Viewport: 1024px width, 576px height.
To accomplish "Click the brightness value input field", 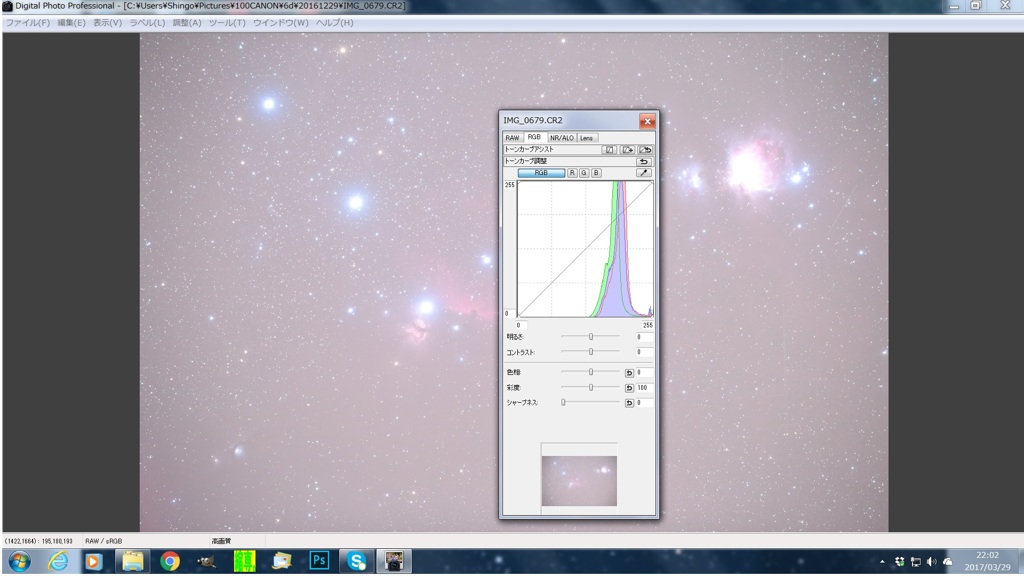I will point(644,337).
